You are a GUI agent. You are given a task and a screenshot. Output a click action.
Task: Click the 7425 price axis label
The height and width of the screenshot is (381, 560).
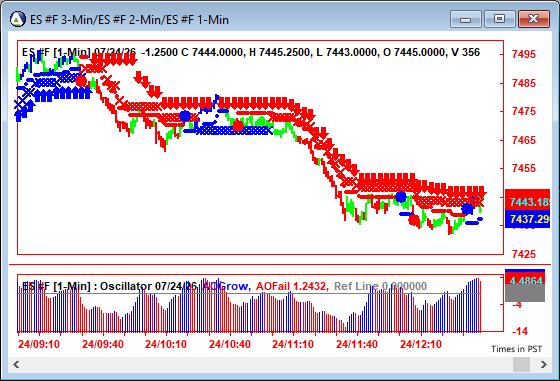pos(524,254)
